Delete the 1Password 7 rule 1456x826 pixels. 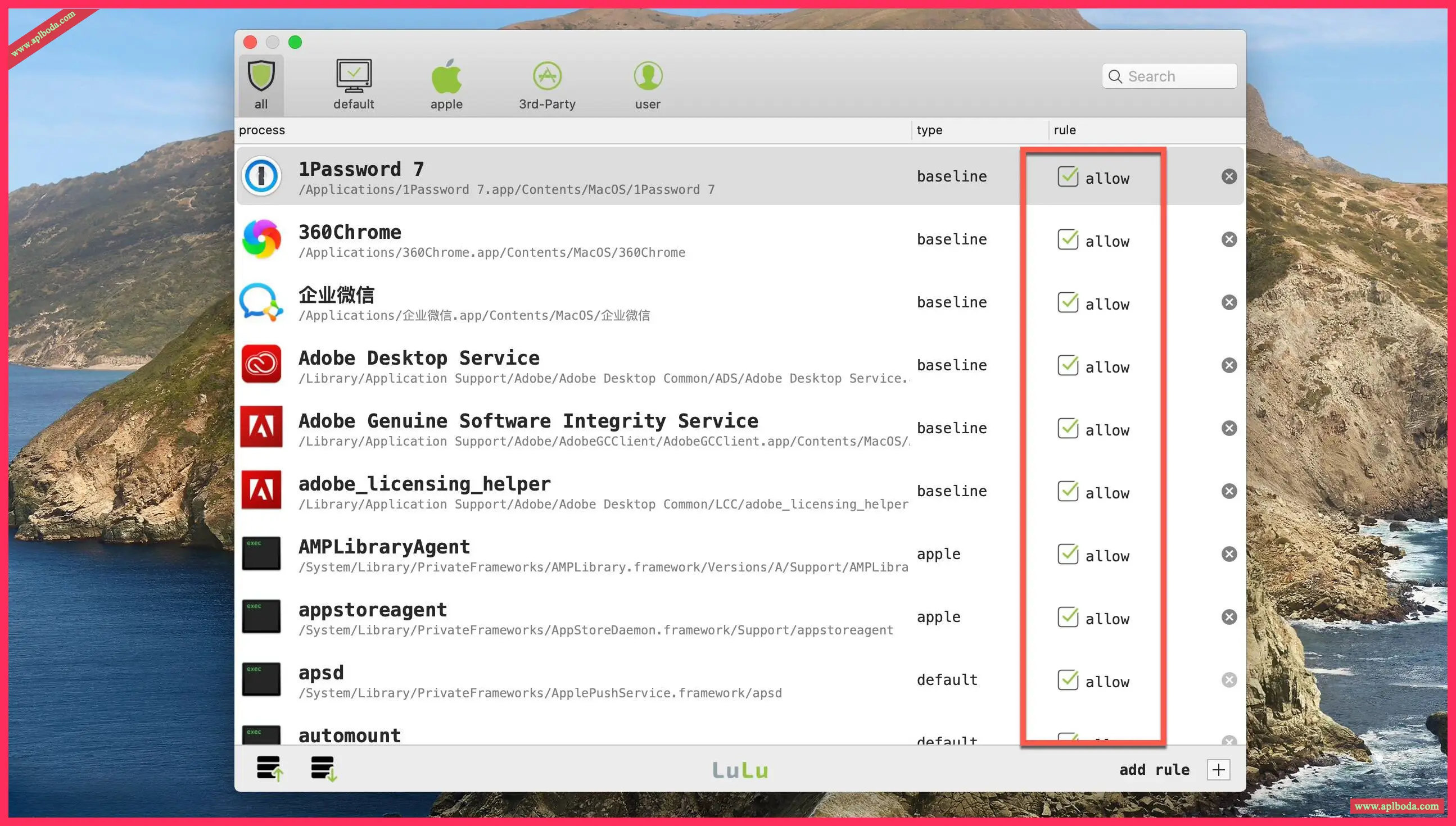coord(1229,176)
